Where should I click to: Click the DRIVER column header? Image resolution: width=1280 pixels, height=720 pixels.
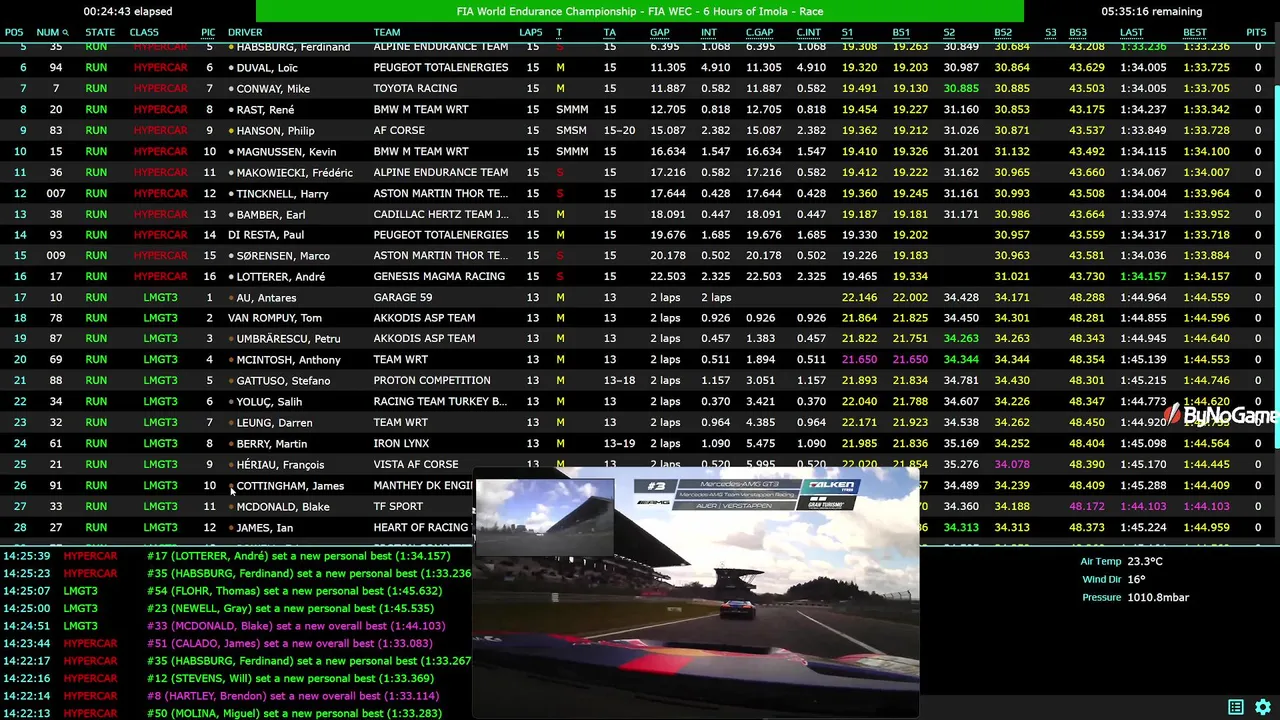click(245, 32)
